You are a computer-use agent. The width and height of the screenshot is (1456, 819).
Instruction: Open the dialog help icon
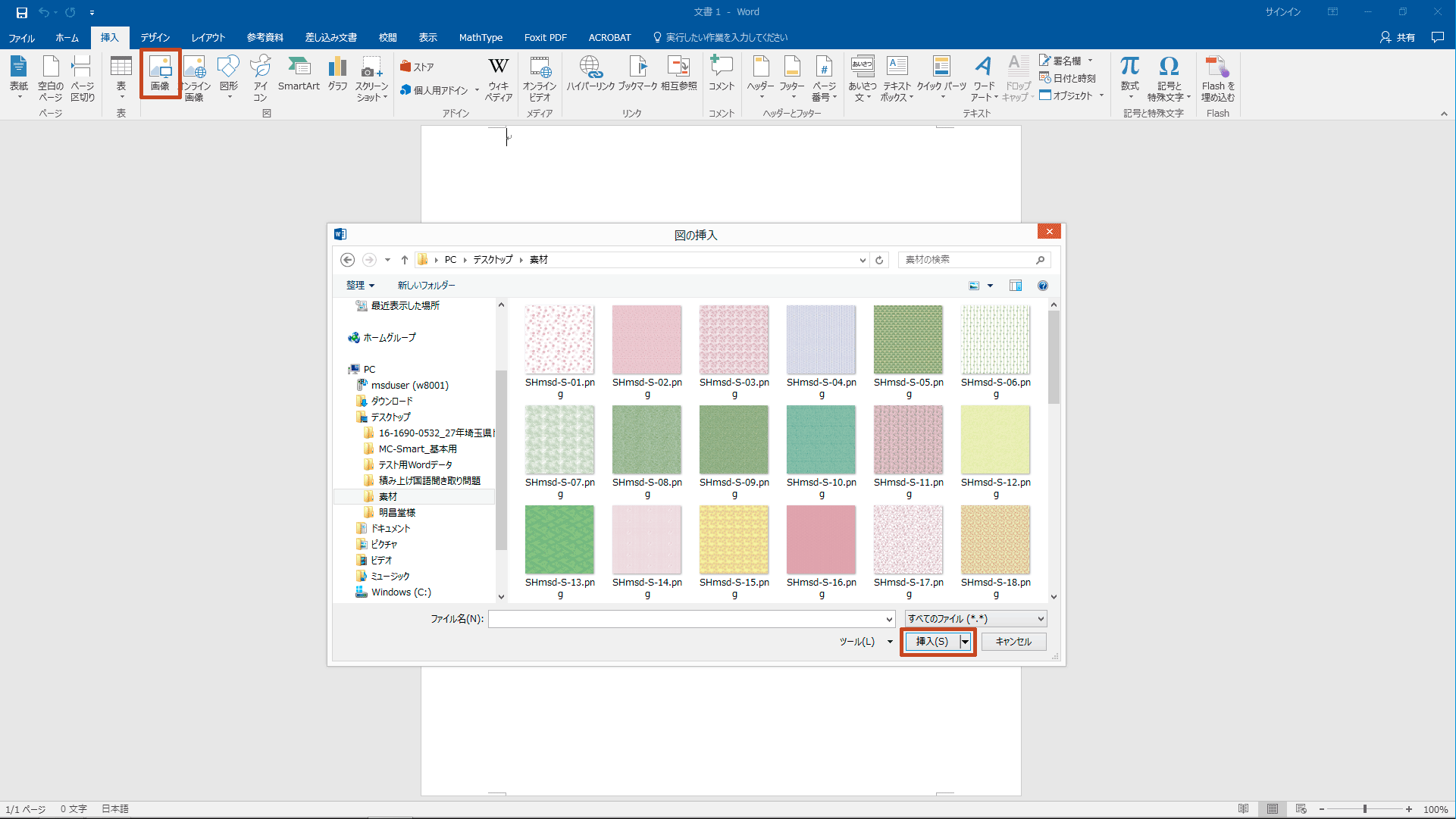1043,286
